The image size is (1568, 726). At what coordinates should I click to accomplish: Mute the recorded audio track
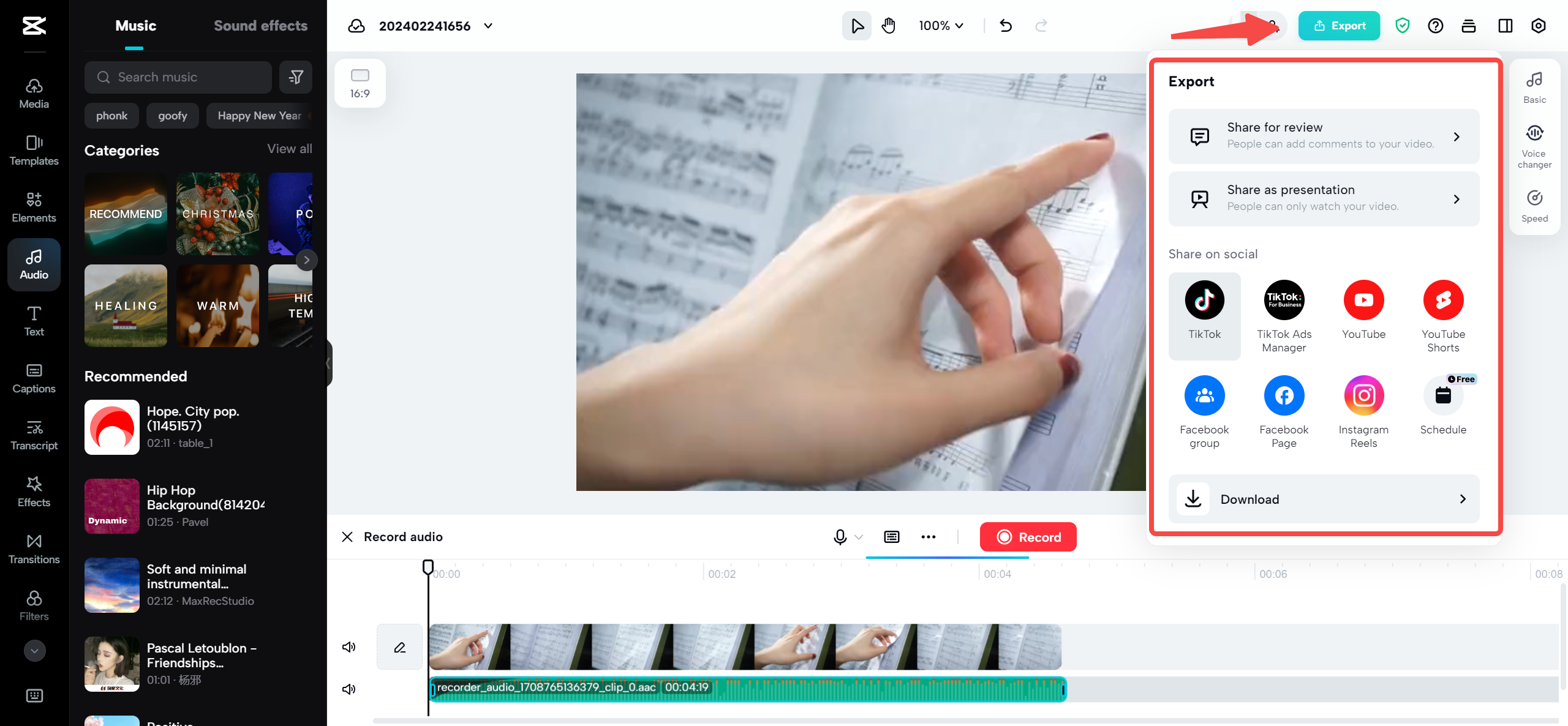[349, 689]
